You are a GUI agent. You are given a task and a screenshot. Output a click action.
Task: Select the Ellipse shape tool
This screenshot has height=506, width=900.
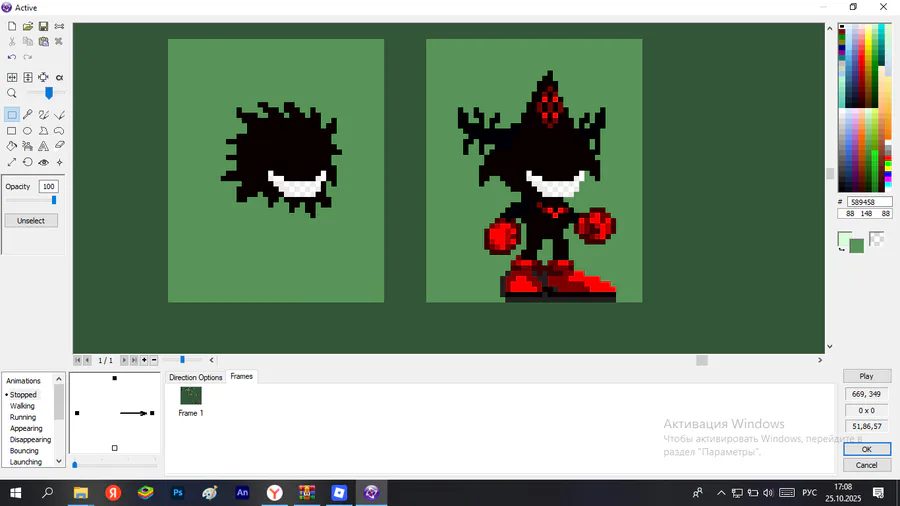coord(28,131)
